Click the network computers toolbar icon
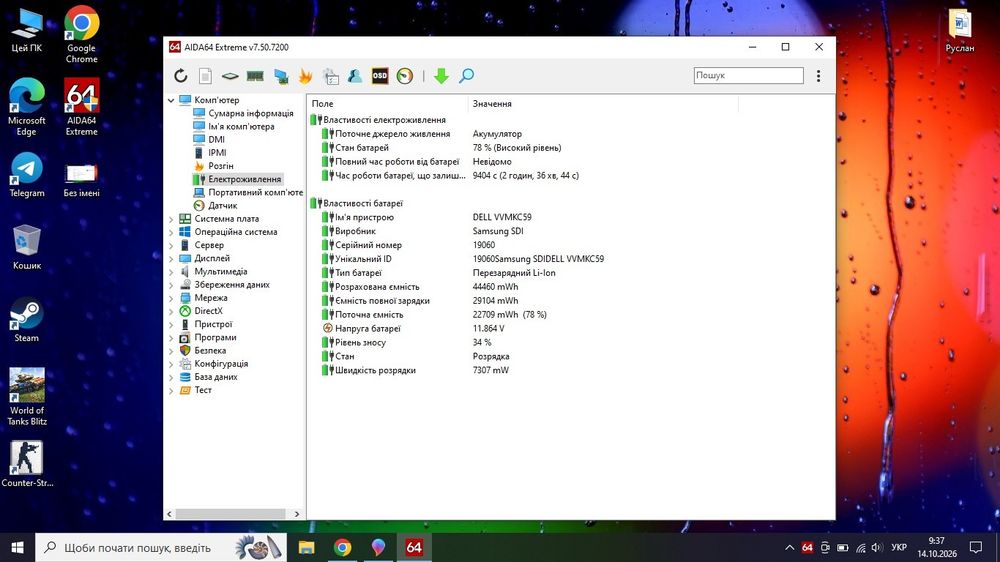 pos(281,76)
